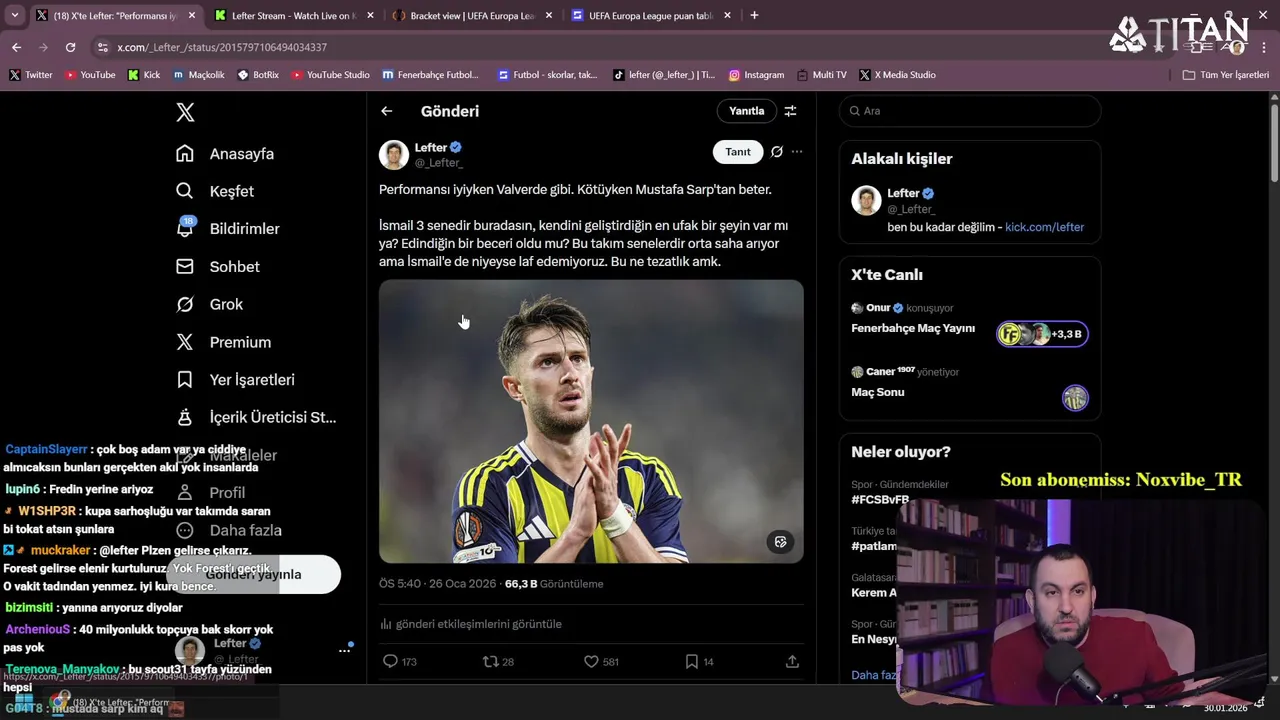Viewport: 1280px width, 720px height.
Task: Open X Media Studio bookmark
Action: click(x=898, y=75)
